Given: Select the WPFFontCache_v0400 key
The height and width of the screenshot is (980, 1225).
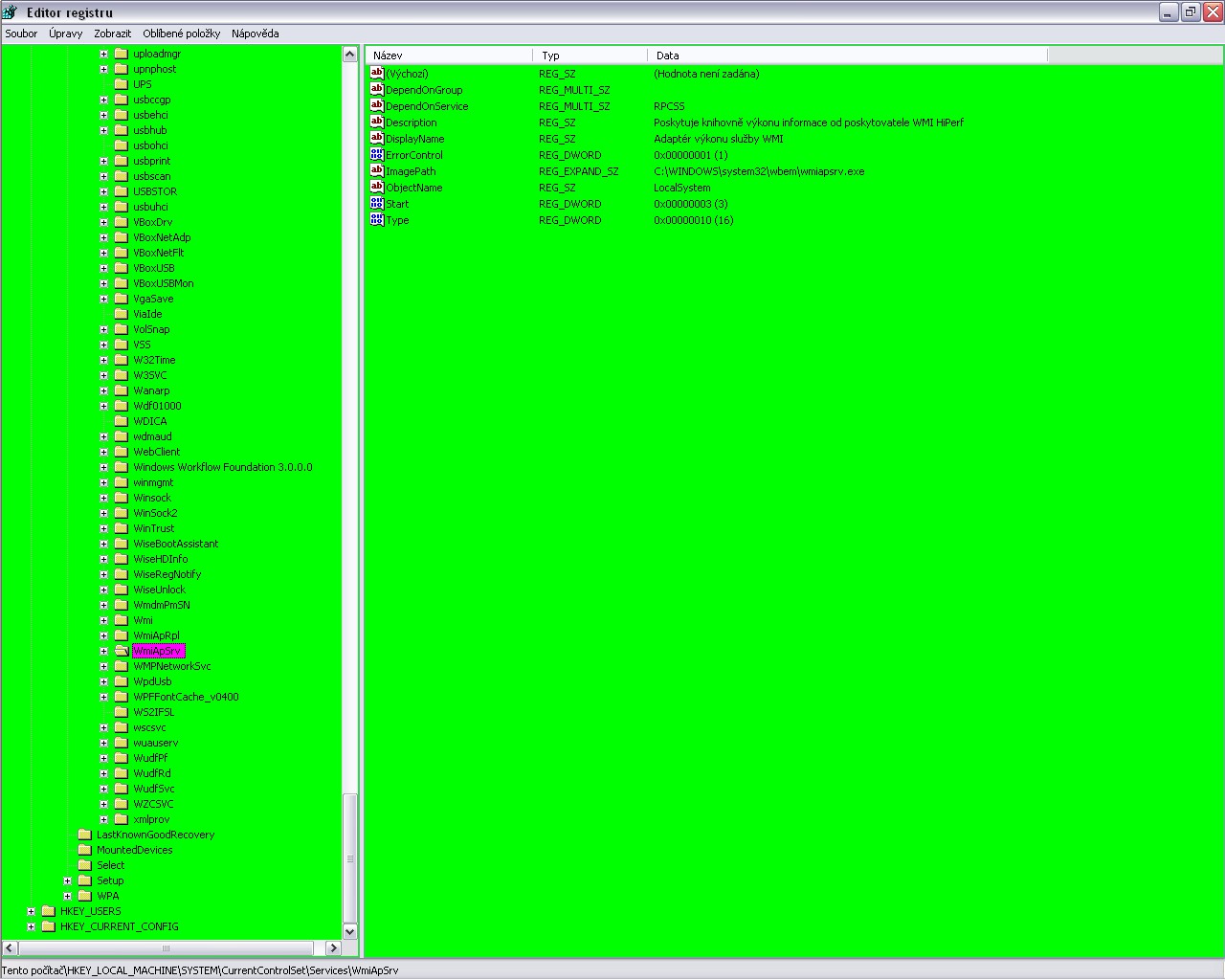Looking at the screenshot, I should tap(186, 697).
